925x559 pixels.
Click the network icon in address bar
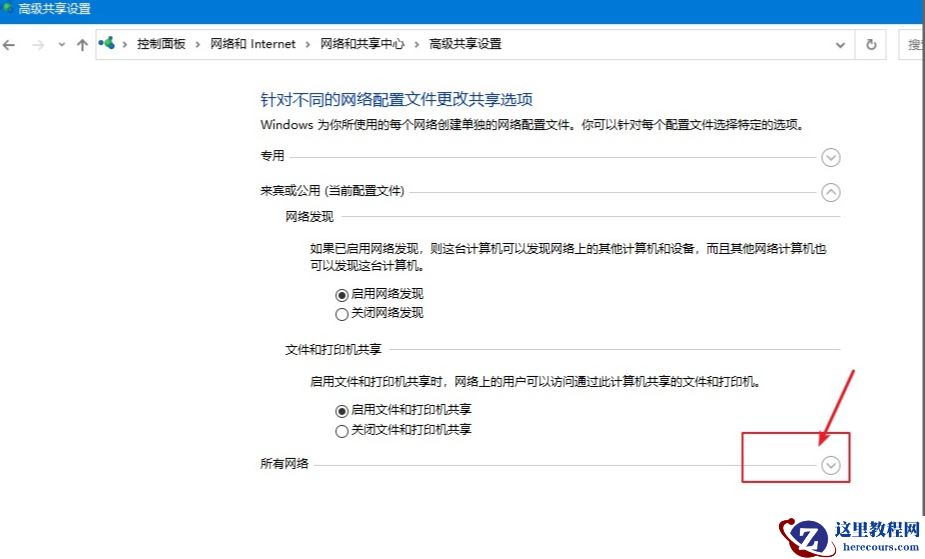point(107,43)
